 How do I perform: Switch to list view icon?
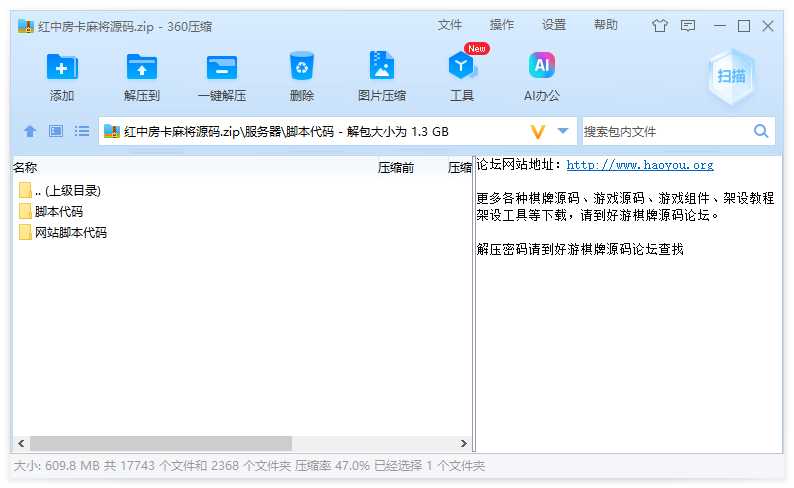coord(82,131)
